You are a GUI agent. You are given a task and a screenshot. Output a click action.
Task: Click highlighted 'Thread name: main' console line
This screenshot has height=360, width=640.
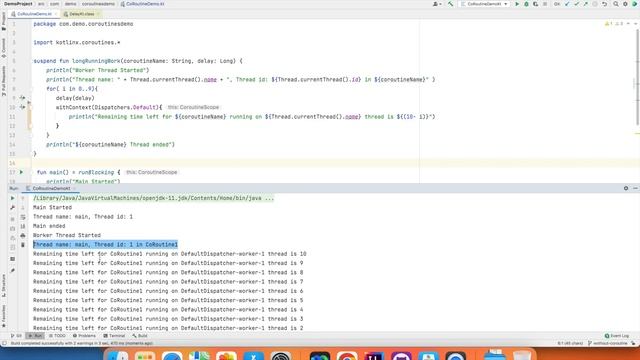pyautogui.click(x=105, y=244)
